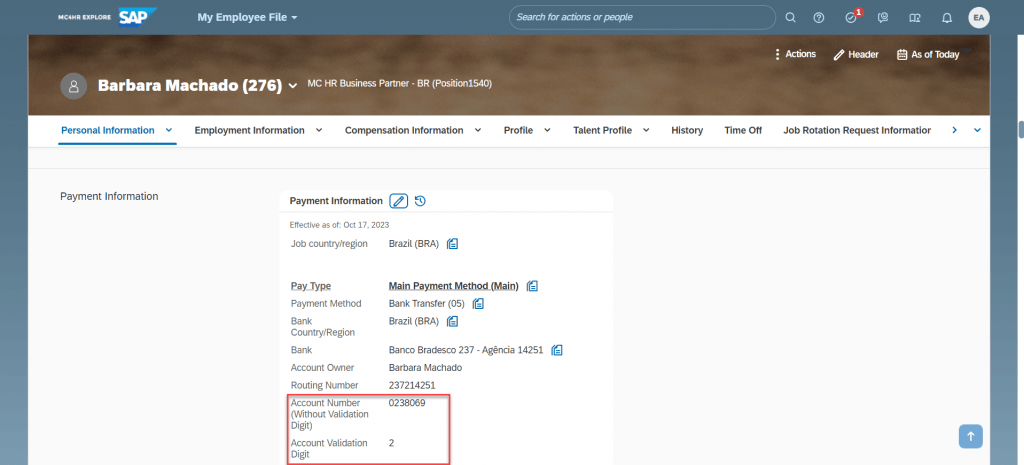The width and height of the screenshot is (1024, 465).
Task: Click the page vertical scrollbar thumb
Action: click(1021, 129)
